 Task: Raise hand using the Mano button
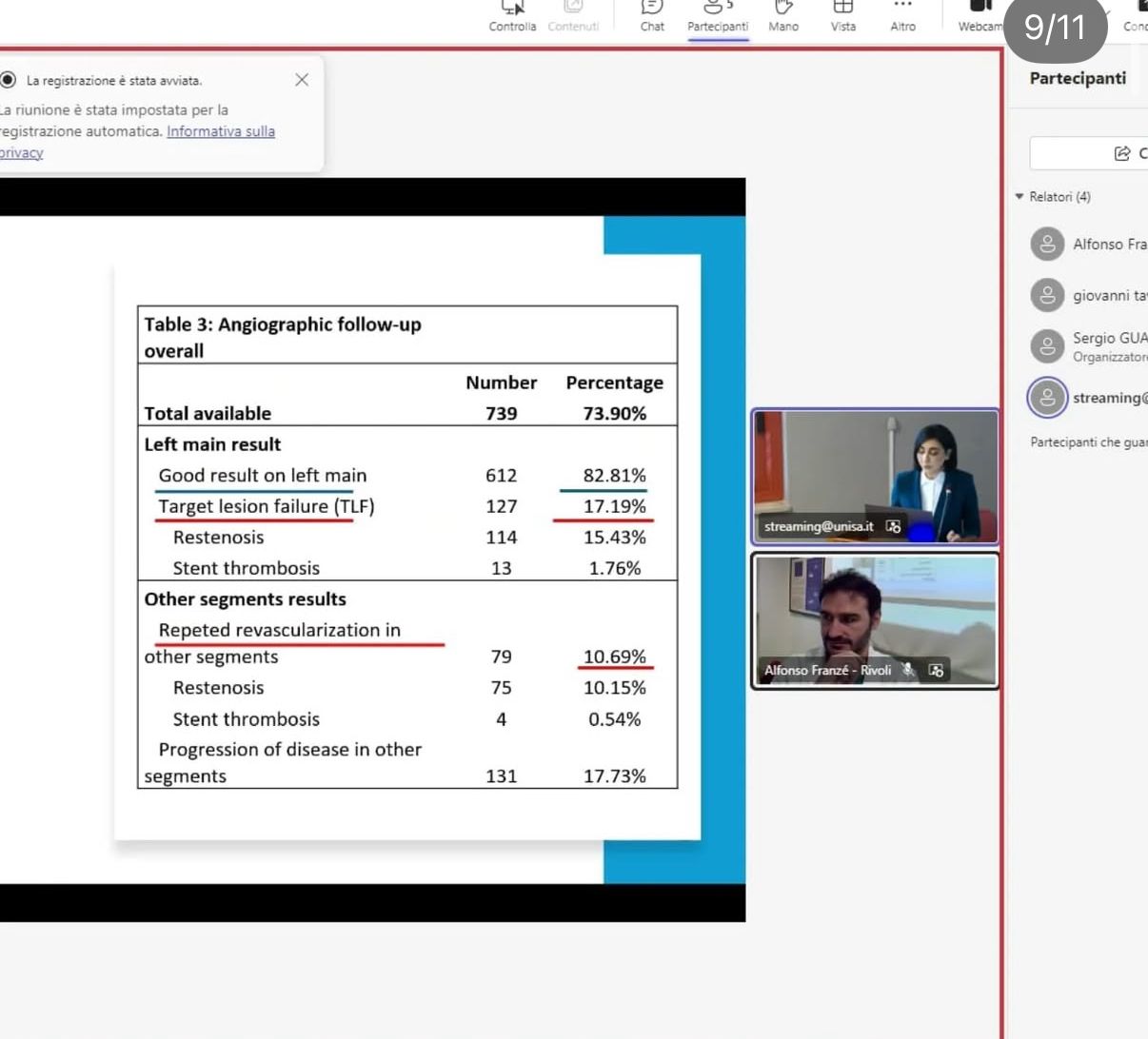(783, 16)
